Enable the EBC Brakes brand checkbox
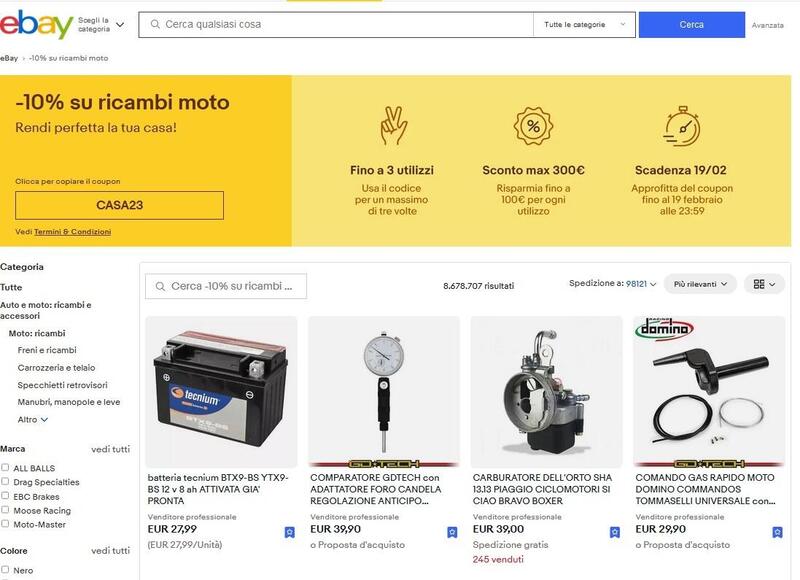 tap(5, 495)
